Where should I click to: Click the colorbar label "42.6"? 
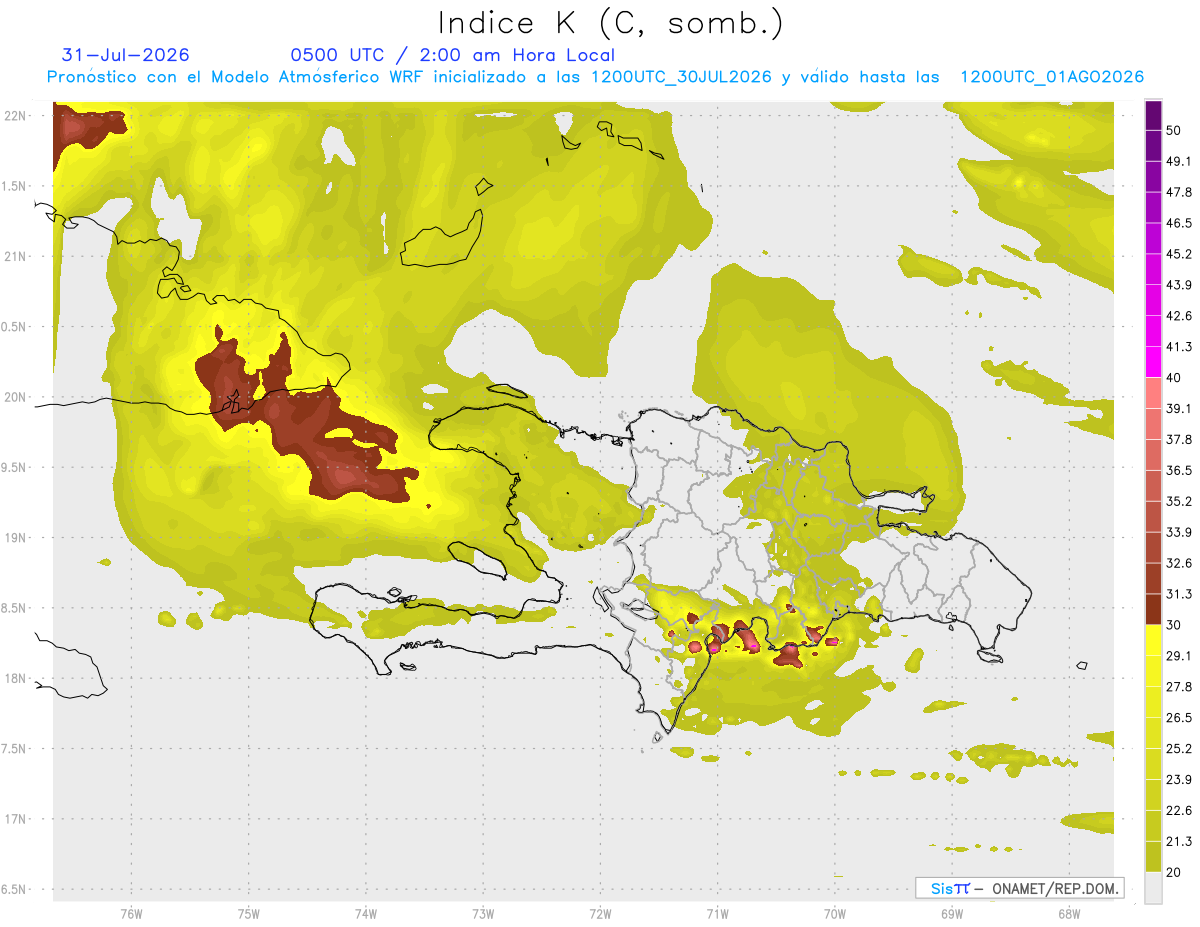1179,316
